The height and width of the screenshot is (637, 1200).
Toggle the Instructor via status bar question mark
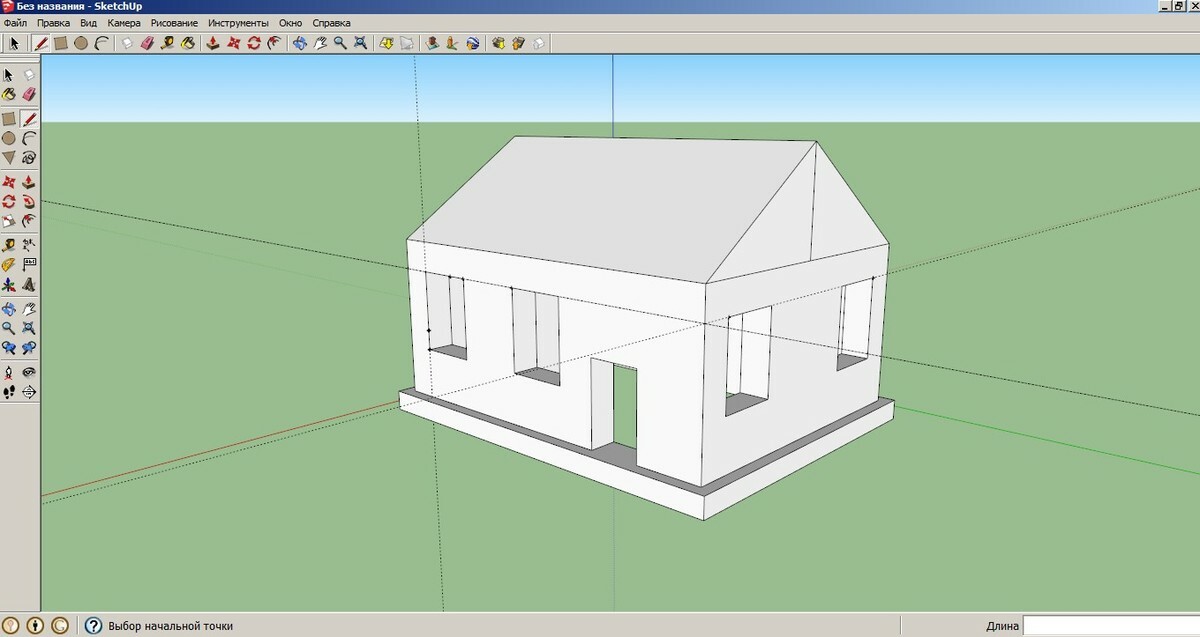point(93,626)
